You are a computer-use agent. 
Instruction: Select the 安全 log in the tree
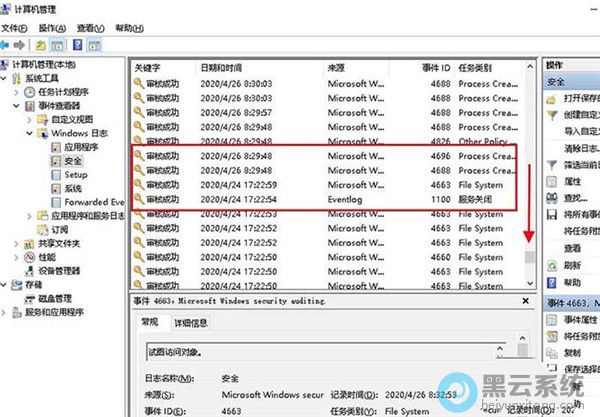[72, 160]
